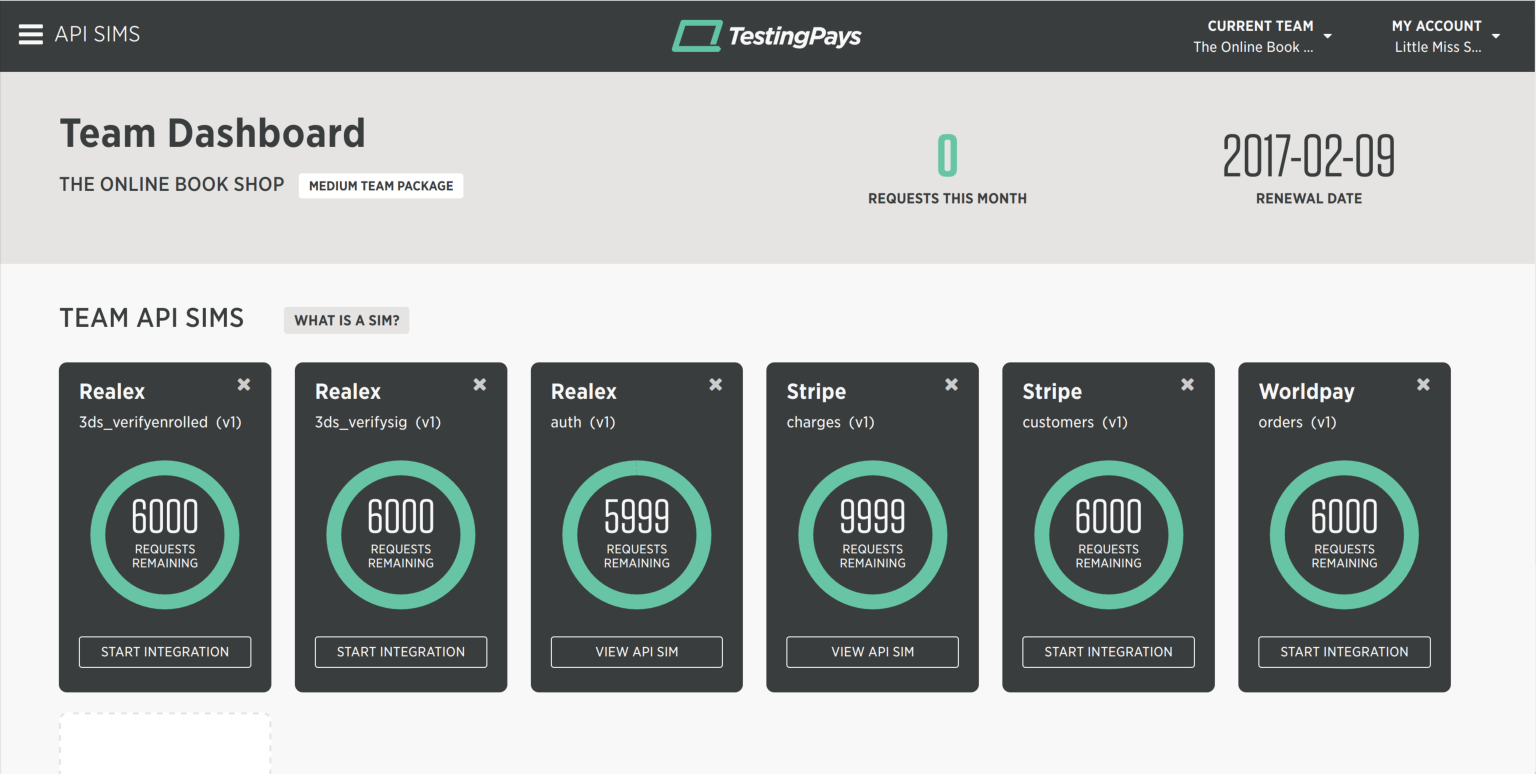This screenshot has width=1536, height=774.
Task: Remove the Realex auth sim card
Action: point(716,384)
